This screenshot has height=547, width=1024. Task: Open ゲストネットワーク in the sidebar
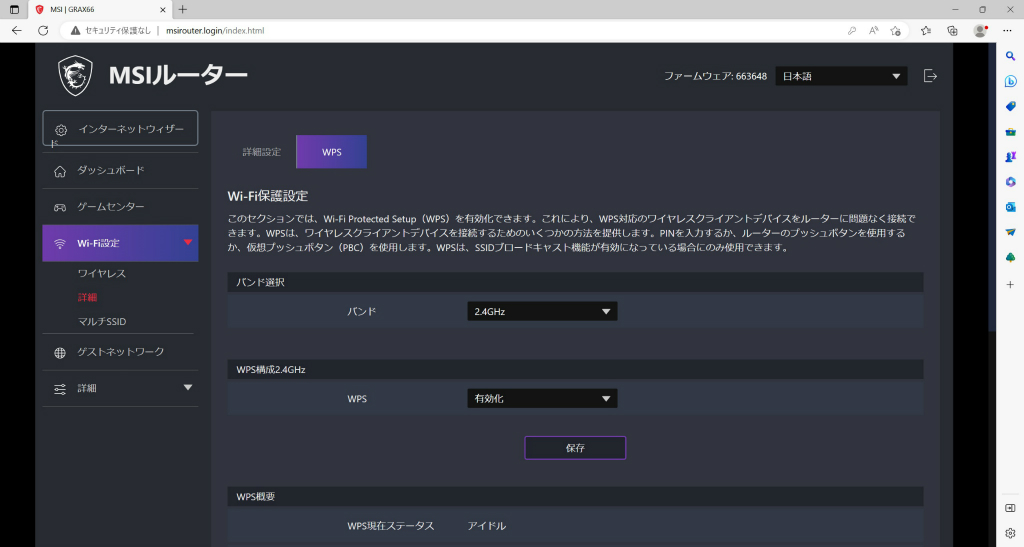point(120,352)
